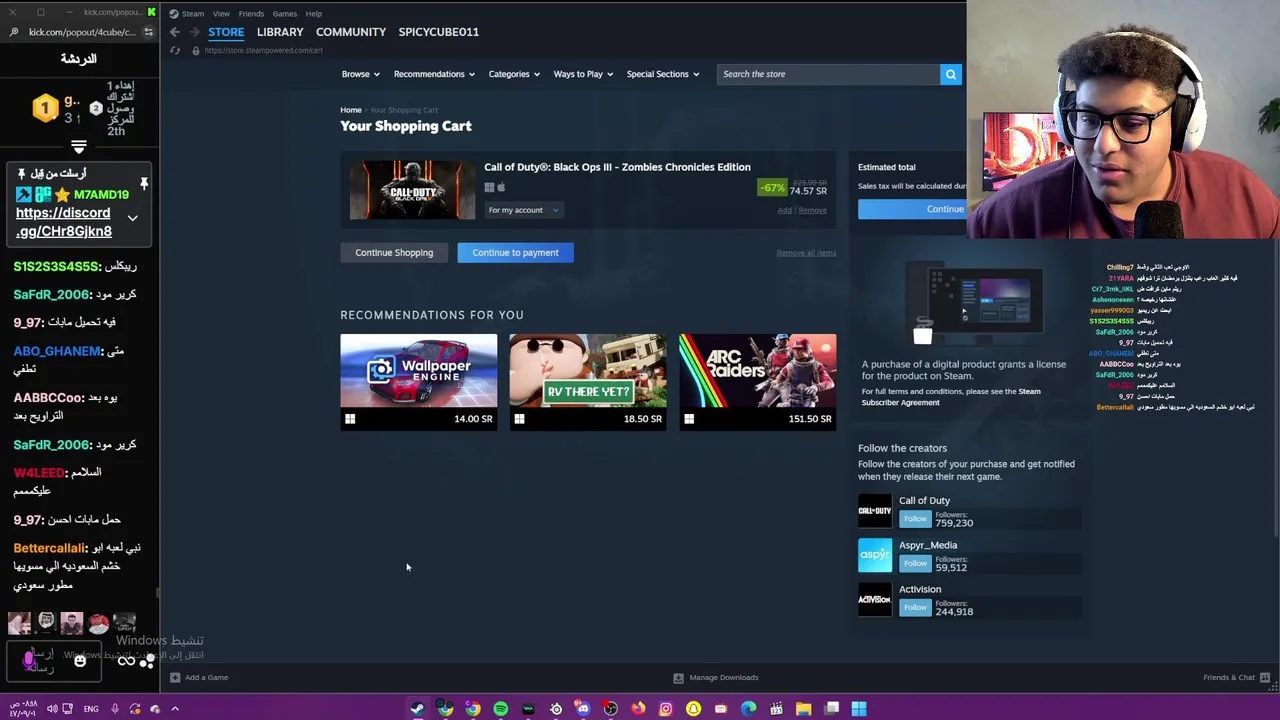Open Black Ops III cart item image

click(412, 190)
